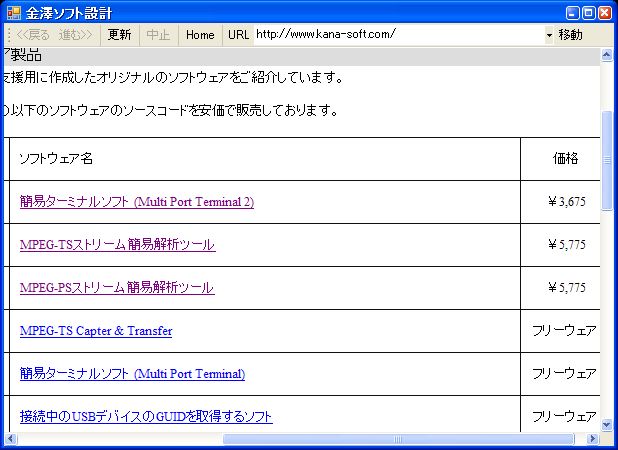Screen dimensions: 618x450
Task: Expand the URL address dropdown arrow
Action: (x=549, y=35)
